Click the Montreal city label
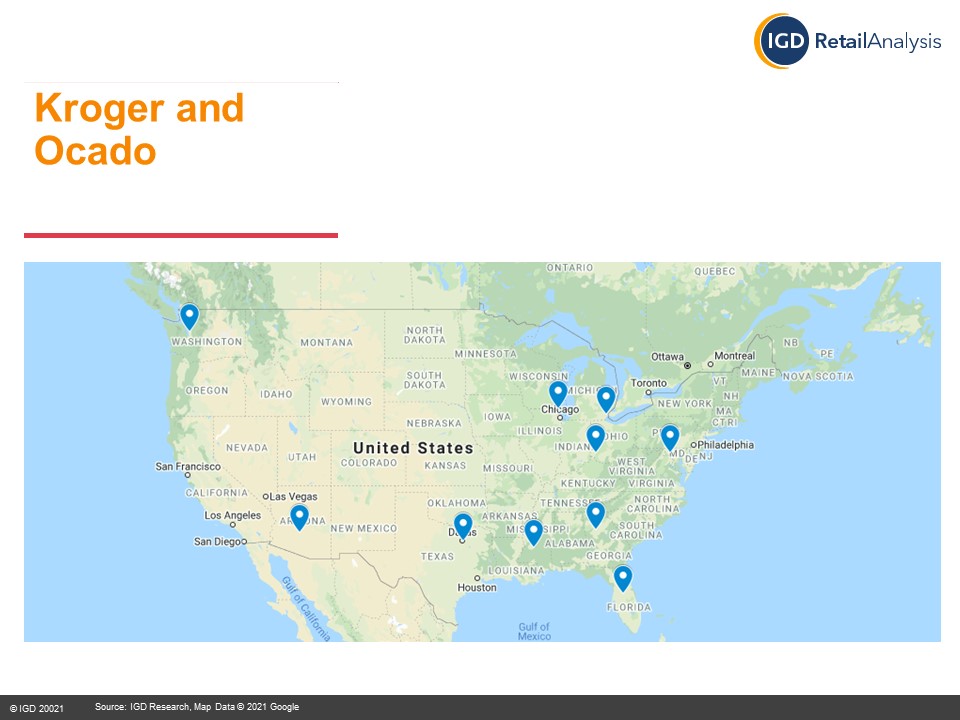960x720 pixels. coord(735,356)
